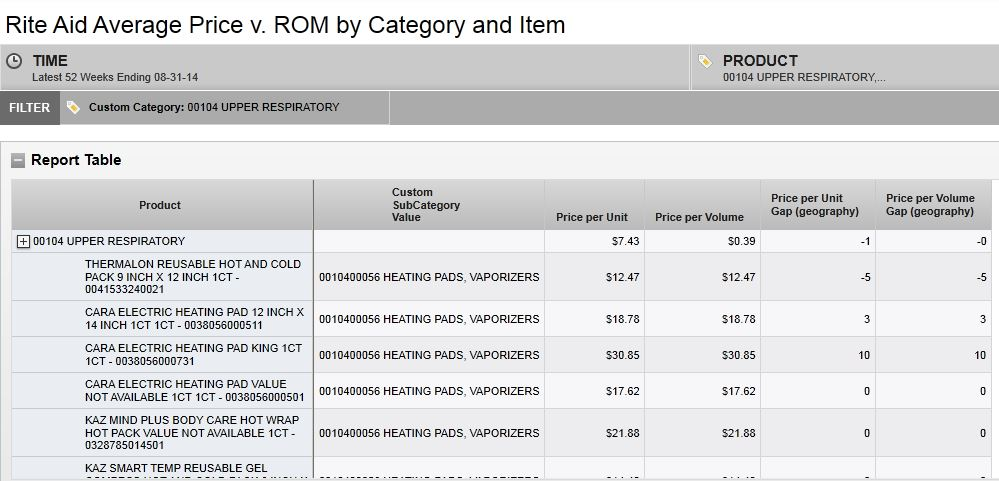Click Price per Unit Gap (geography) header

click(814, 205)
